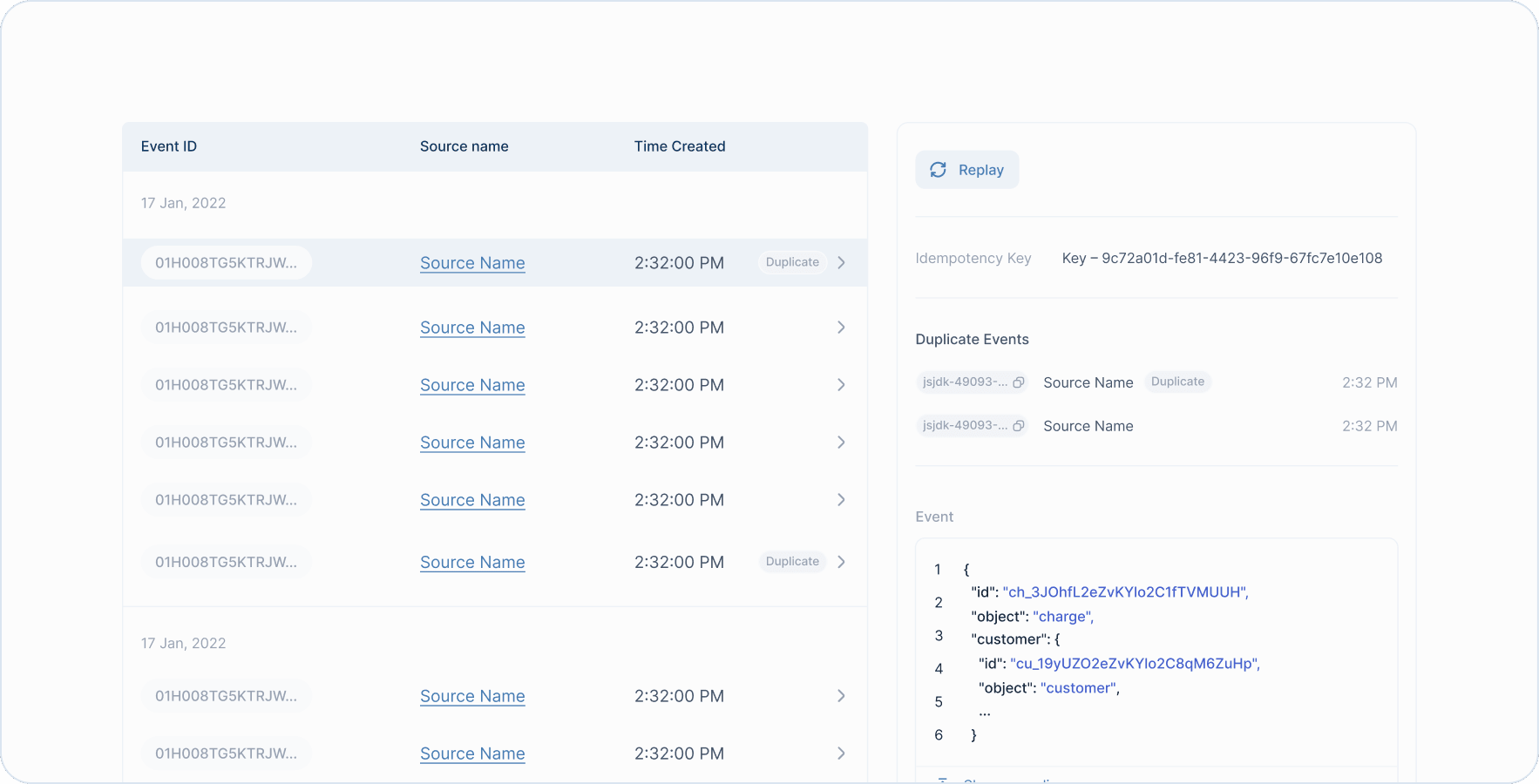Click the Event ID column header
Viewport: 1539px width, 784px height.
(x=169, y=146)
